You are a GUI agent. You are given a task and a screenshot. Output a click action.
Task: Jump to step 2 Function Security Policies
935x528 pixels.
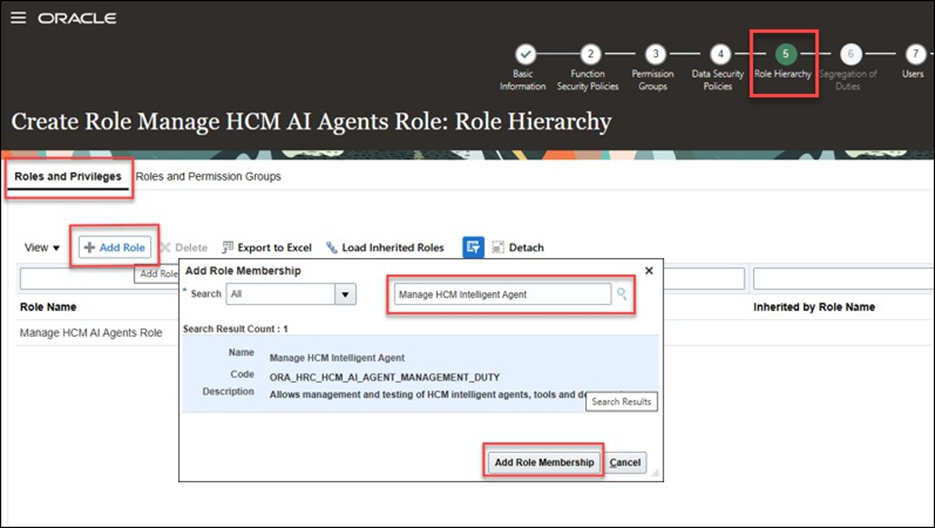(590, 54)
